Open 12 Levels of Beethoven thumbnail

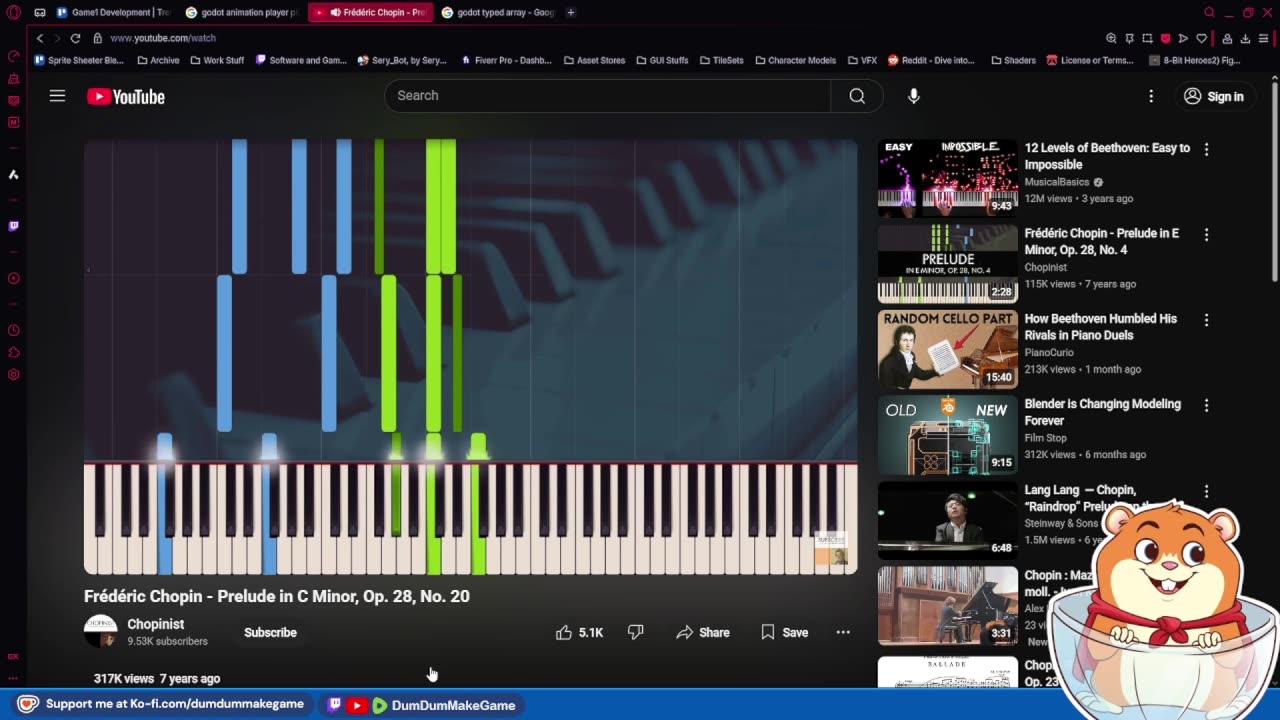(948, 178)
